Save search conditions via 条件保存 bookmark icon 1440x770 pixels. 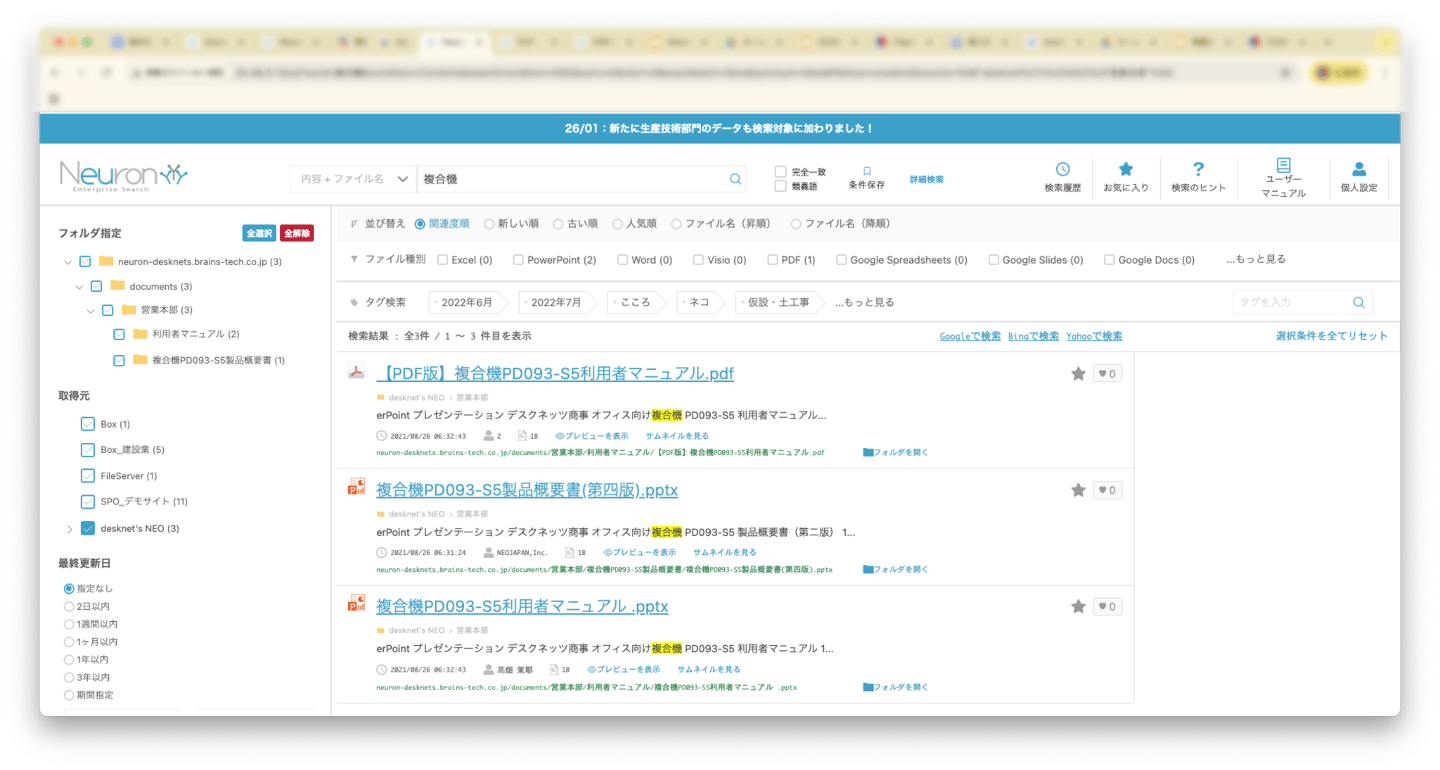[866, 172]
